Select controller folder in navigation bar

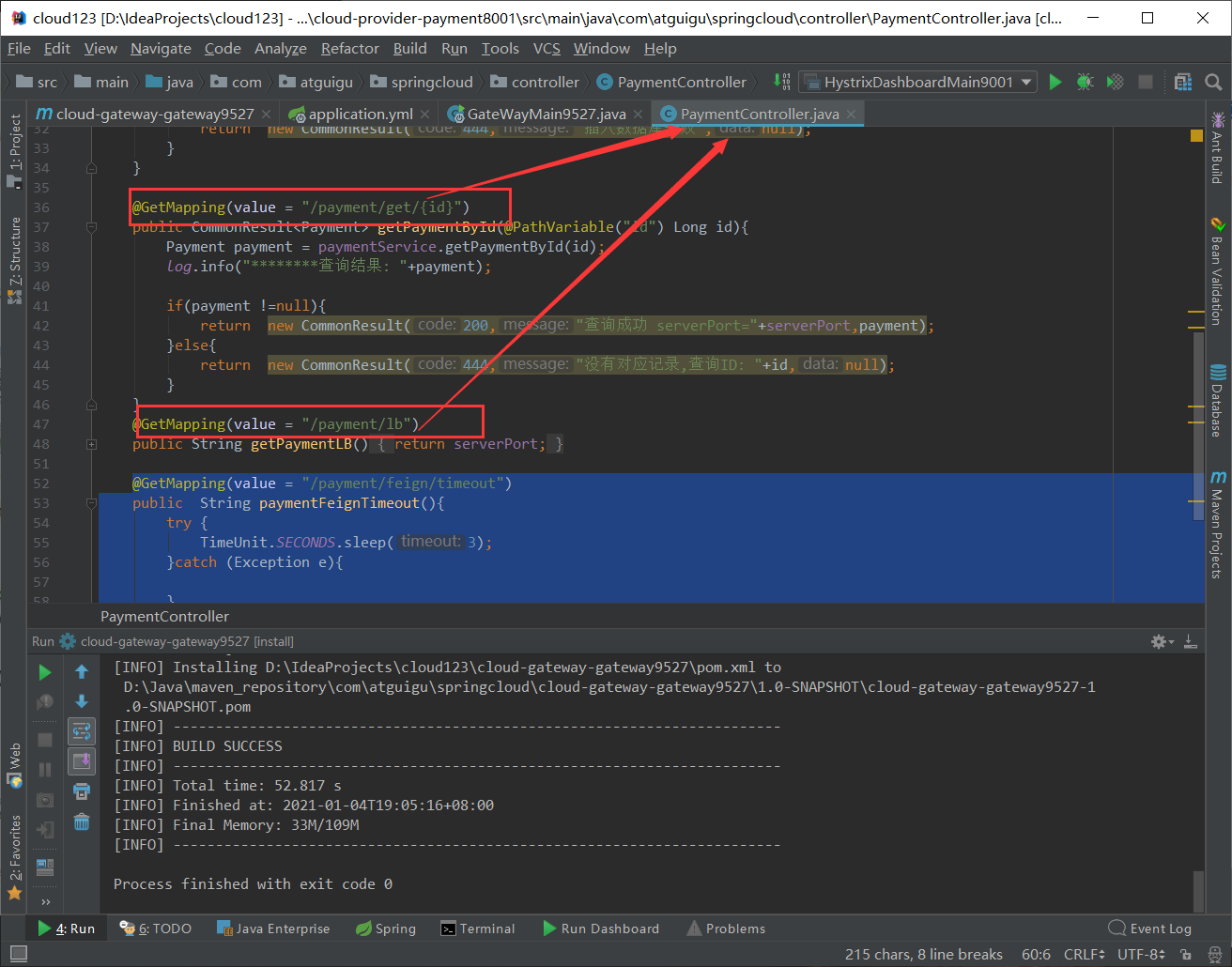click(535, 83)
